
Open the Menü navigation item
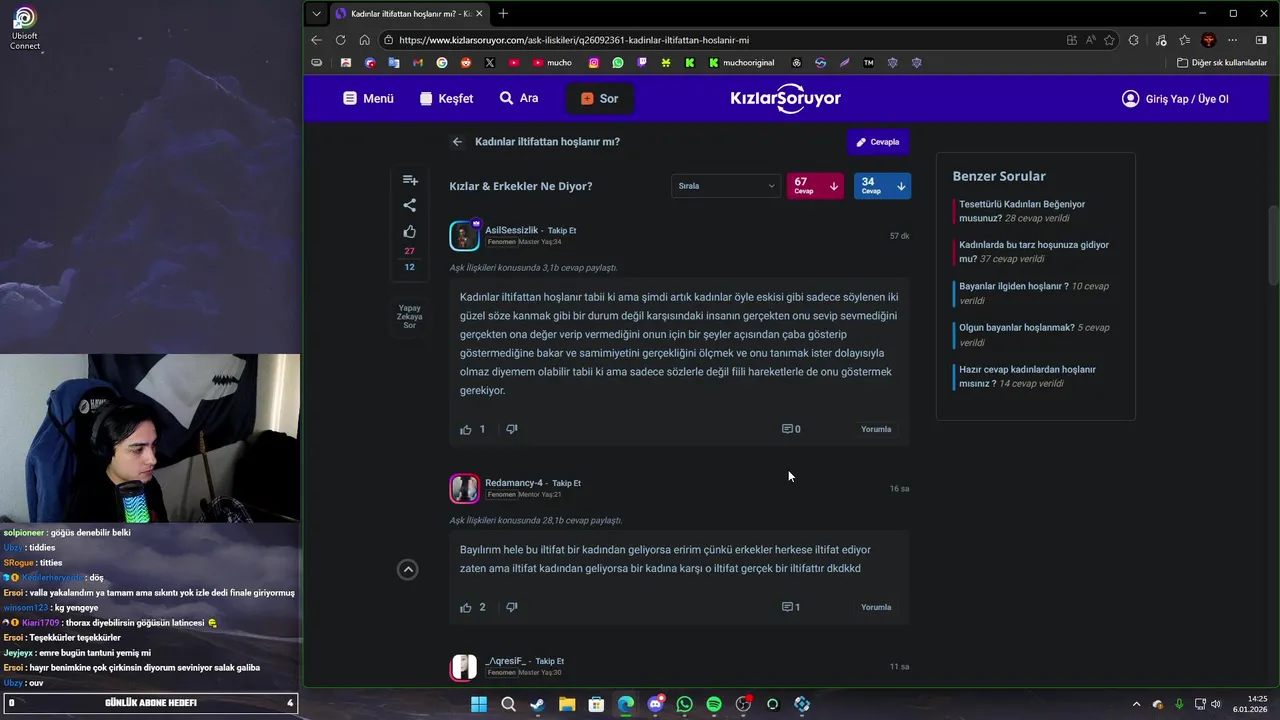coord(368,99)
